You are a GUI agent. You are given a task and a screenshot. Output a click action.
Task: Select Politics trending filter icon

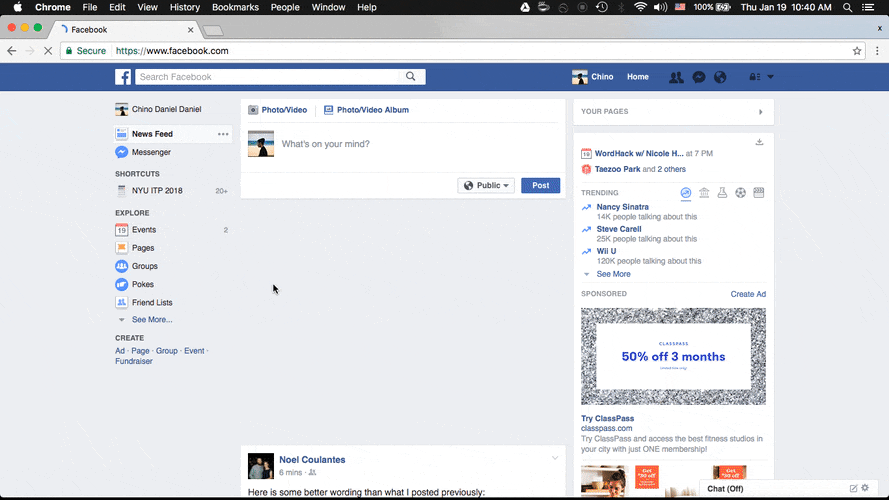(704, 193)
